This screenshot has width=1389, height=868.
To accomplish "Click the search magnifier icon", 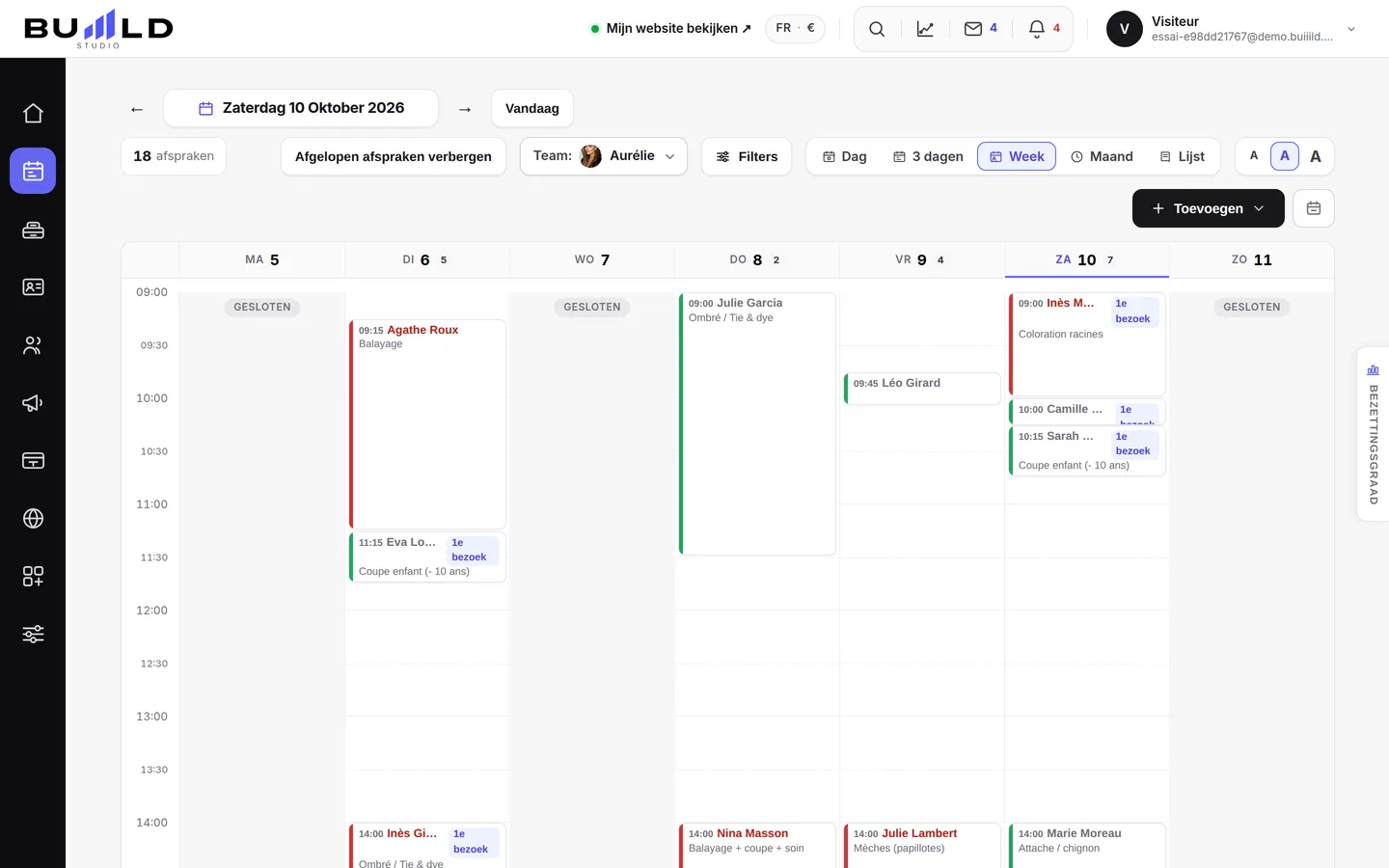I will 877,29.
